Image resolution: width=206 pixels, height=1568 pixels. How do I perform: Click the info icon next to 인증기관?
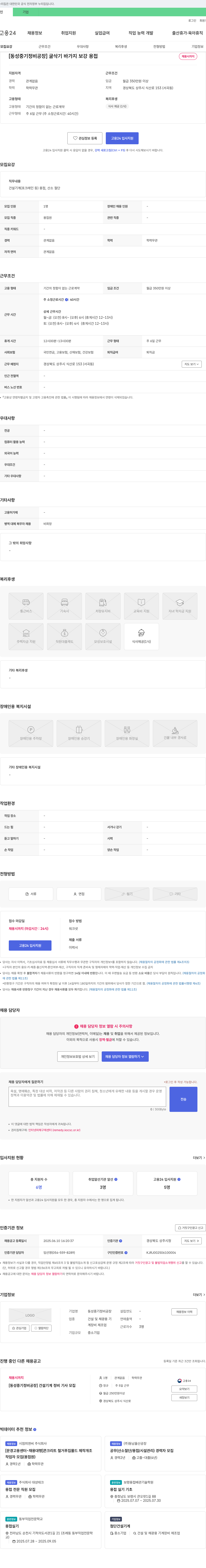pyautogui.click(x=121, y=1240)
